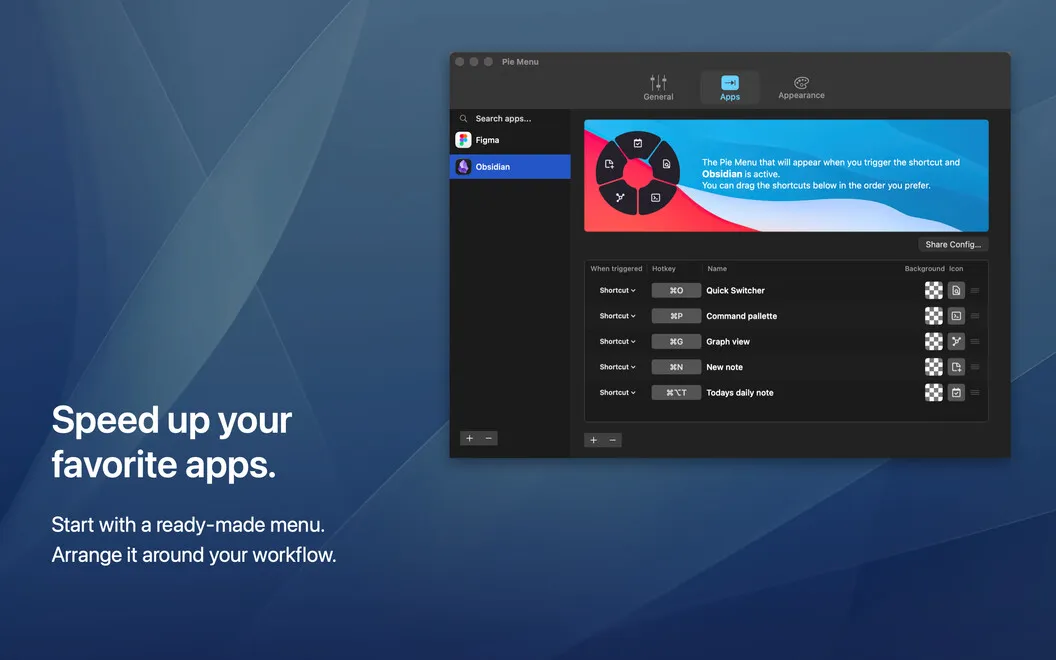Viewport: 1056px width, 660px height.
Task: Change the Todays daily note calendar icon
Action: click(956, 393)
